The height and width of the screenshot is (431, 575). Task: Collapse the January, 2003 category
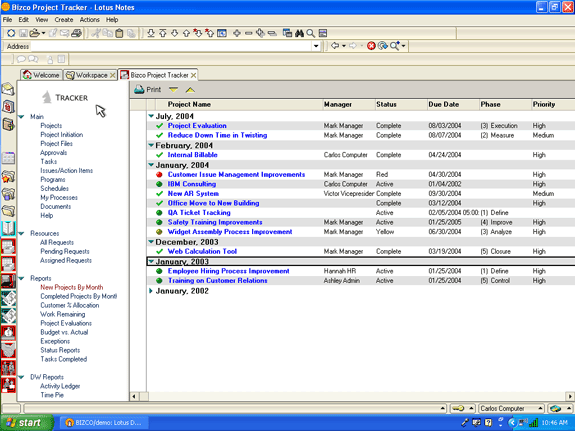pyautogui.click(x=151, y=262)
